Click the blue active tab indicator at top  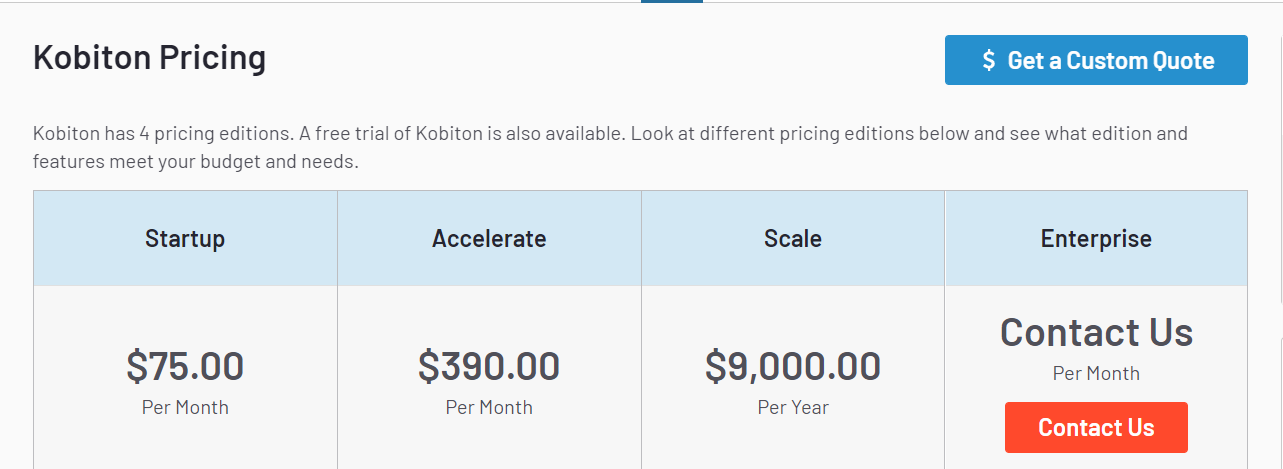point(672,2)
